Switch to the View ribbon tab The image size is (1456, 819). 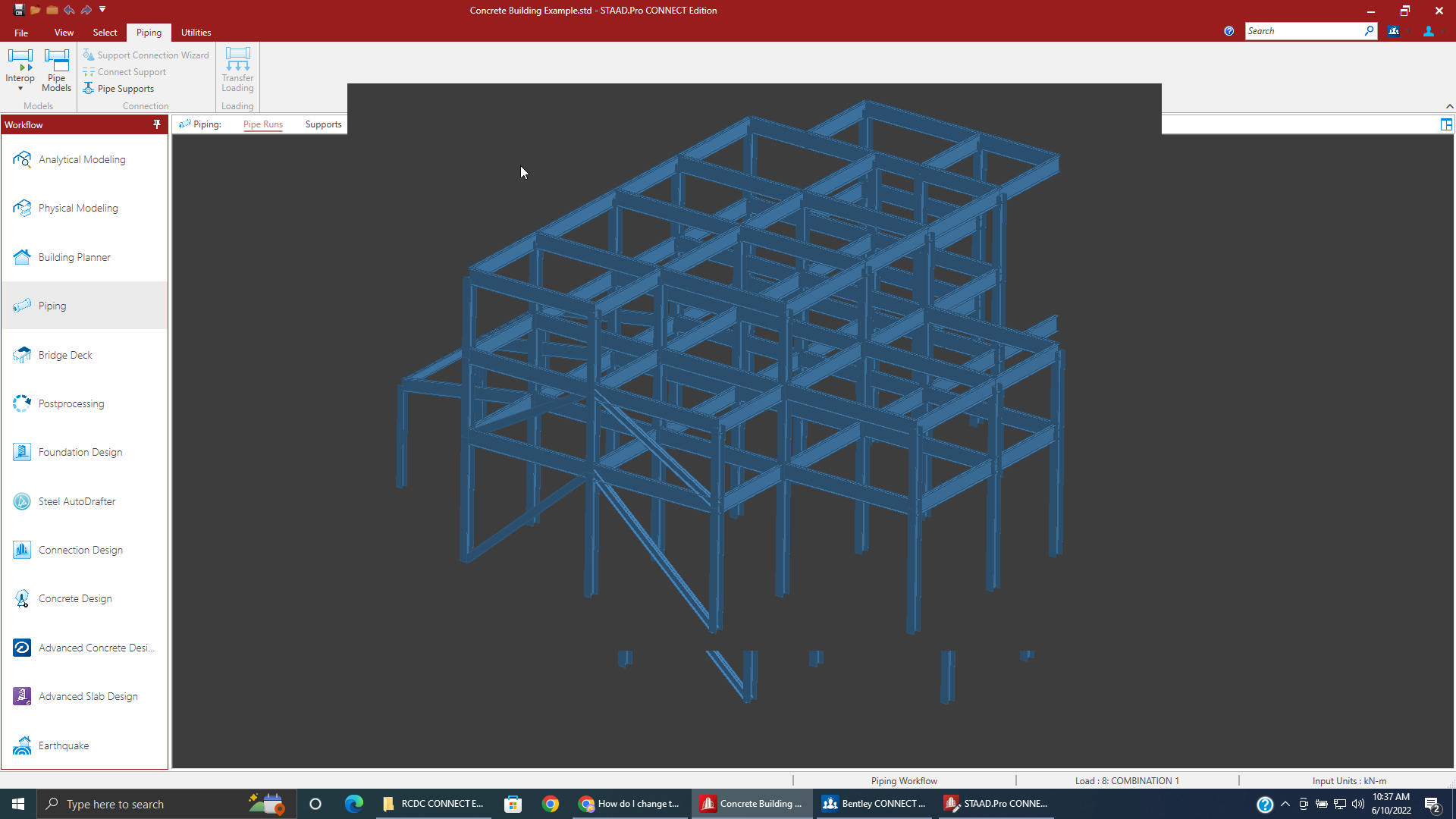64,33
